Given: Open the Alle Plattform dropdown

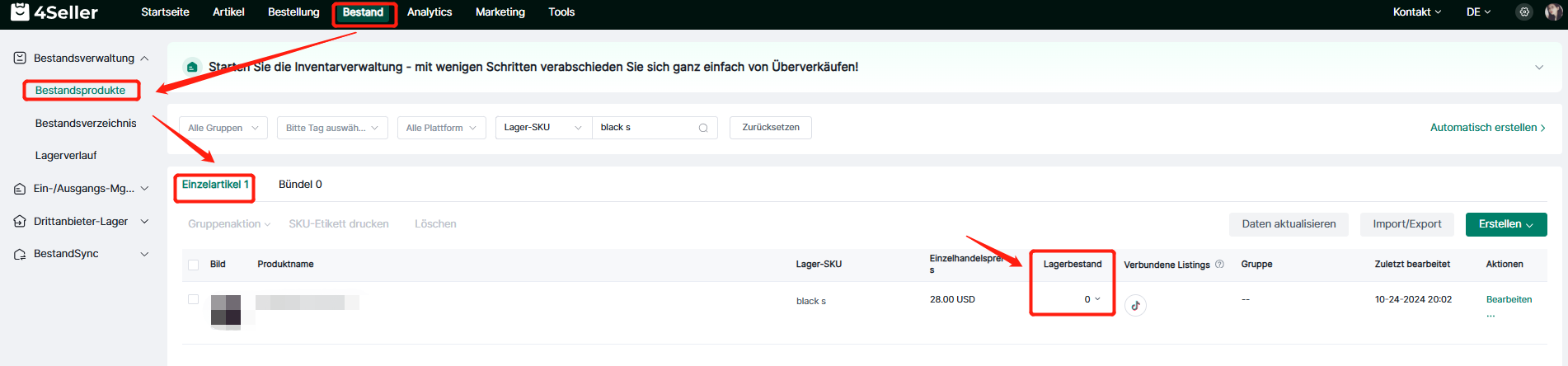Looking at the screenshot, I should pos(441,128).
